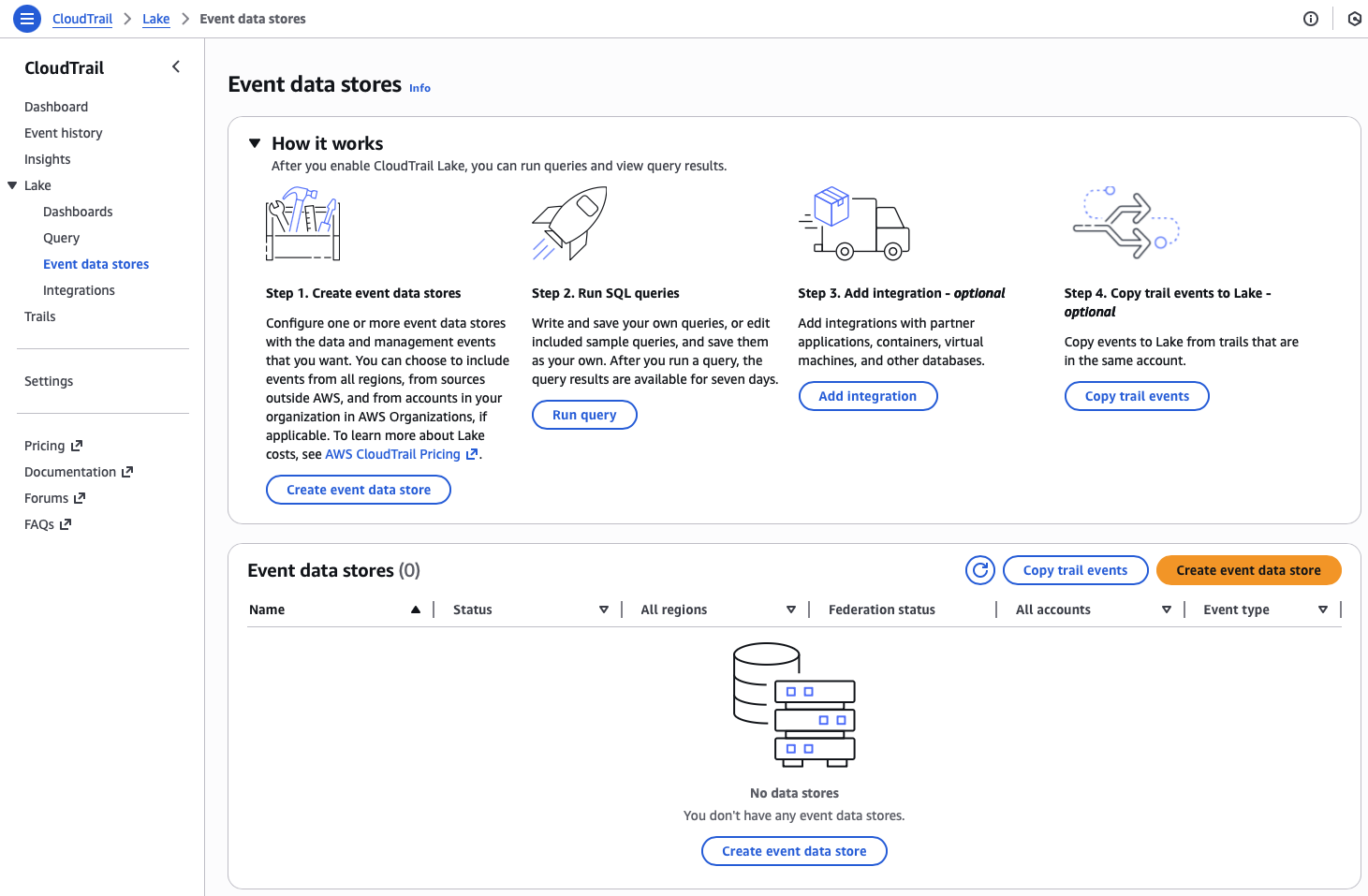Click the hexagon settings icon top right
The image size is (1368, 896).
1354,19
